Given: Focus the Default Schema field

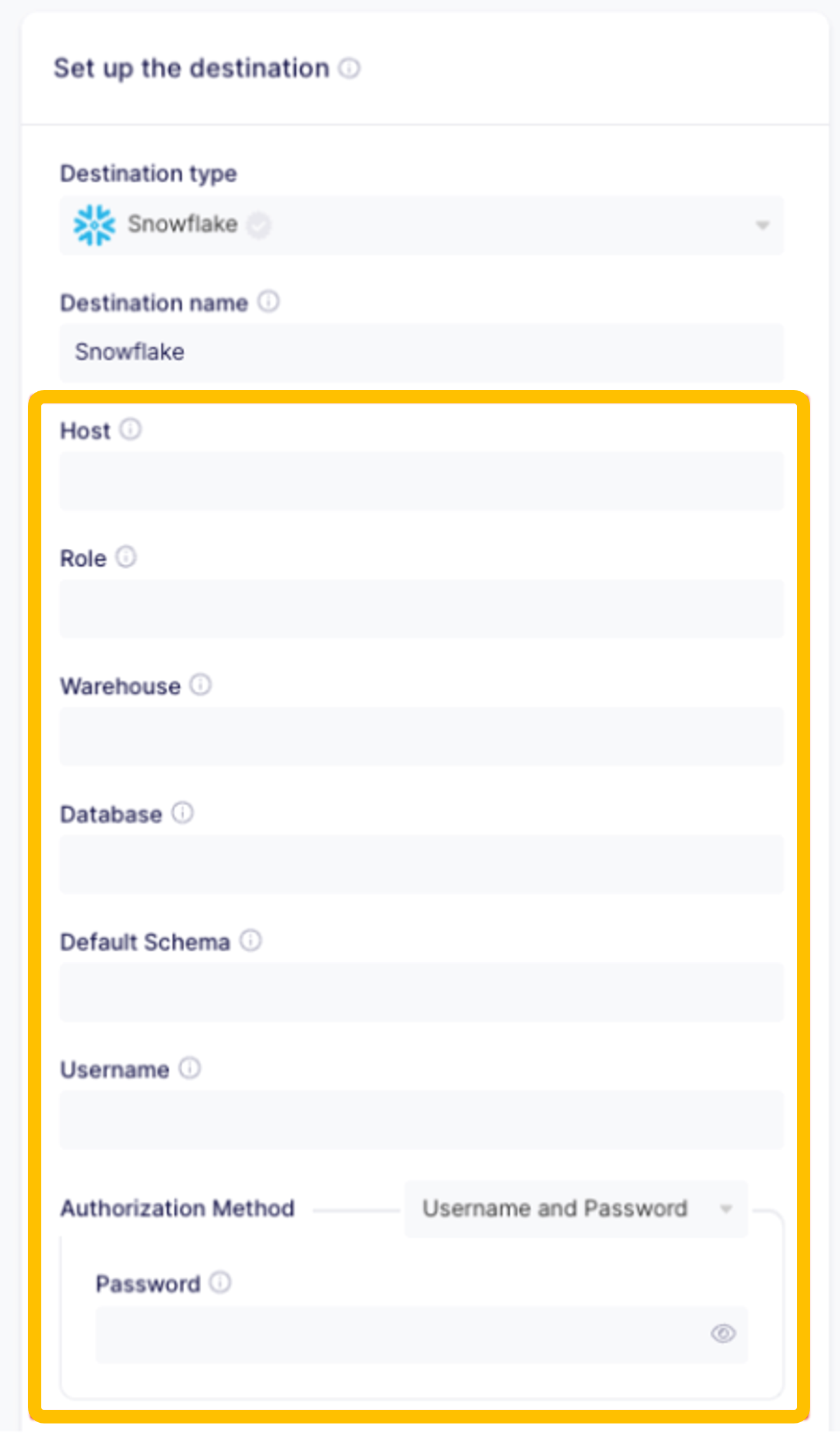Looking at the screenshot, I should 422,992.
